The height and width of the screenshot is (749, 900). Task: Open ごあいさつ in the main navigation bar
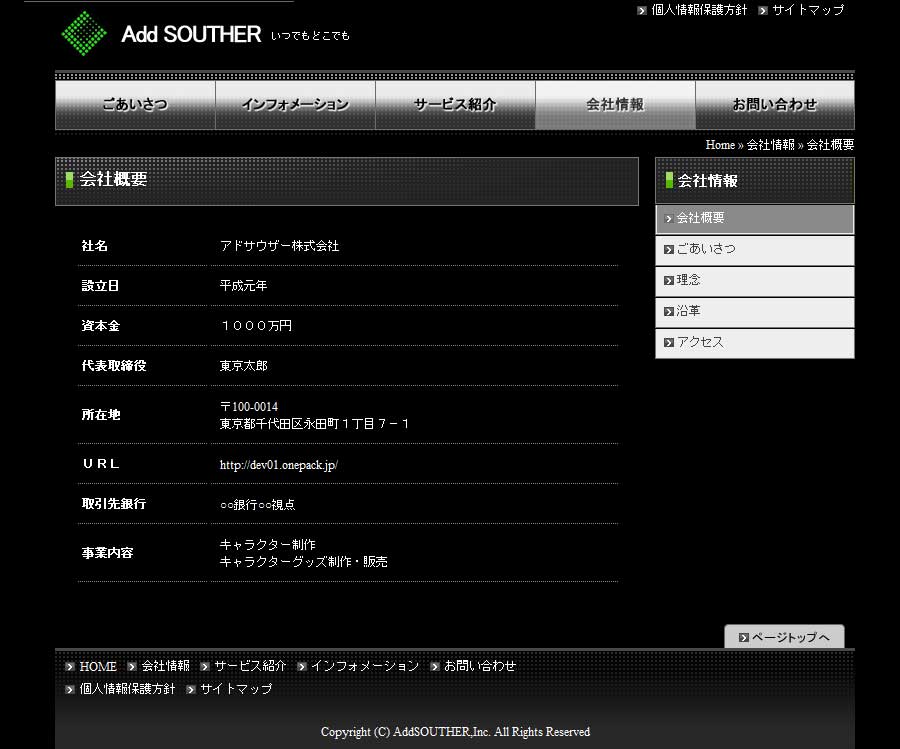(x=135, y=105)
